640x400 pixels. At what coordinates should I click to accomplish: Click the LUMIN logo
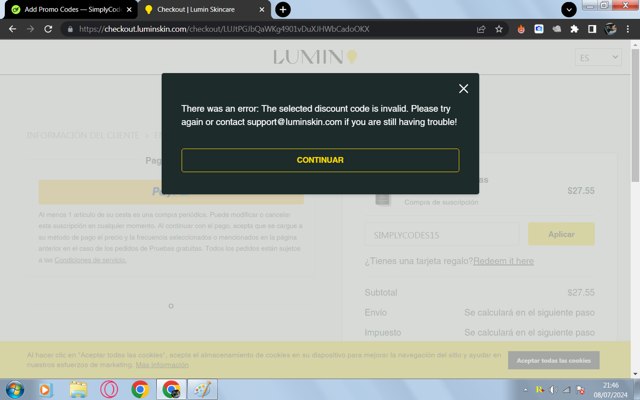point(315,57)
